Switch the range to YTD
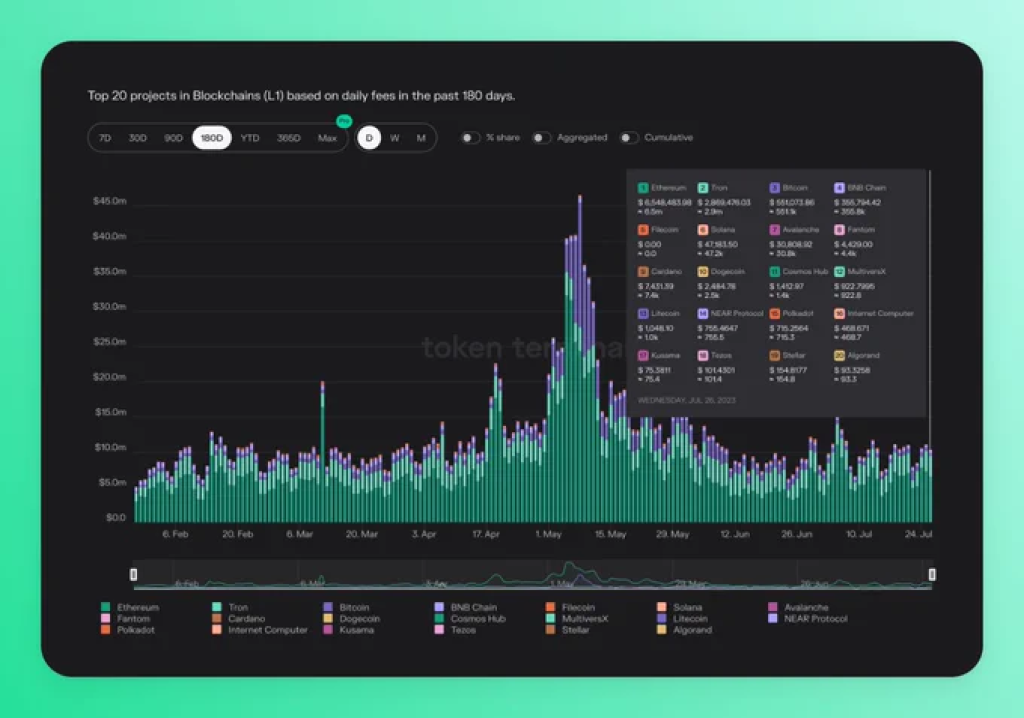Image resolution: width=1024 pixels, height=718 pixels. point(250,138)
